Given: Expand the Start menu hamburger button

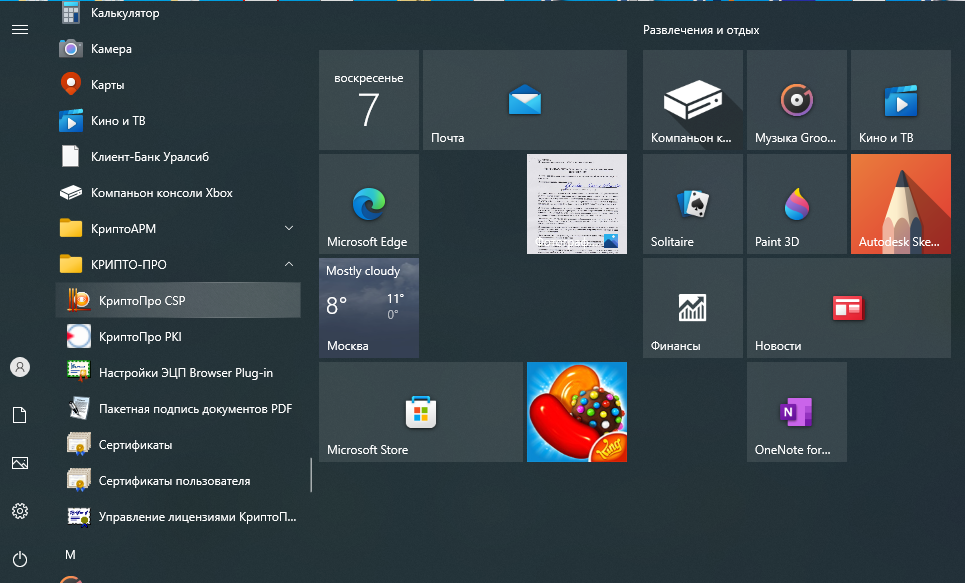Looking at the screenshot, I should point(20,30).
